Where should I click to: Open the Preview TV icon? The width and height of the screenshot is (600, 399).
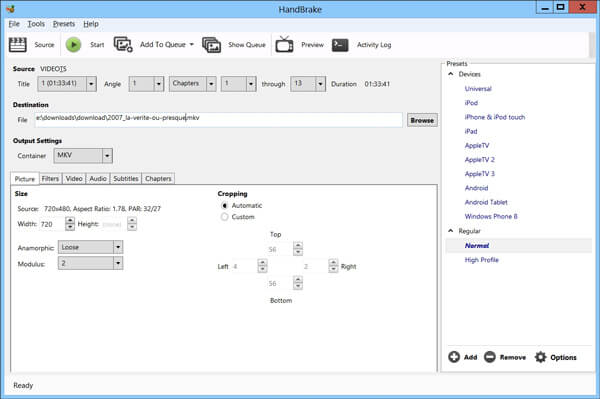pyautogui.click(x=284, y=44)
